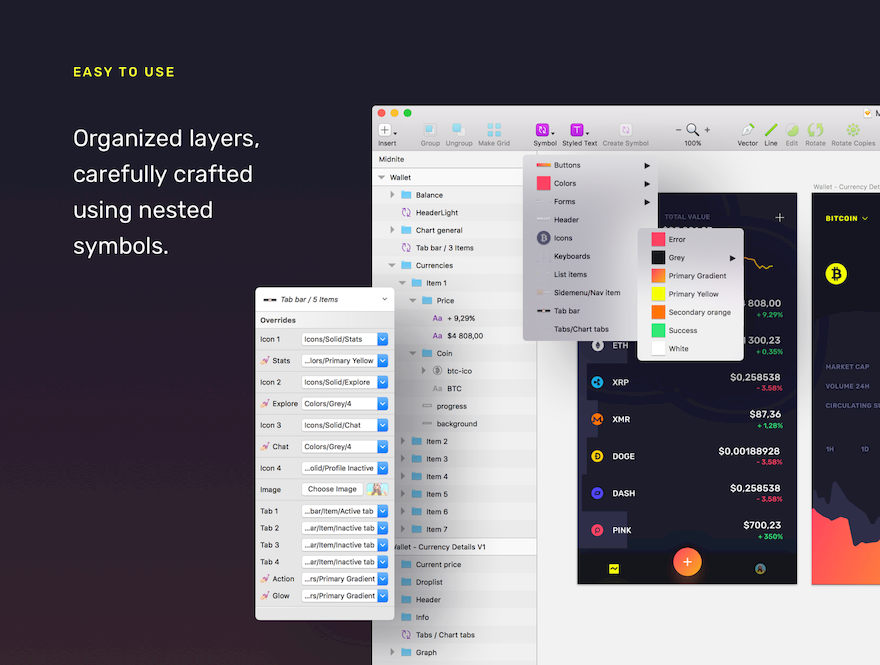Tap the profile avatar tab icon
The height and width of the screenshot is (665, 880).
click(x=760, y=569)
